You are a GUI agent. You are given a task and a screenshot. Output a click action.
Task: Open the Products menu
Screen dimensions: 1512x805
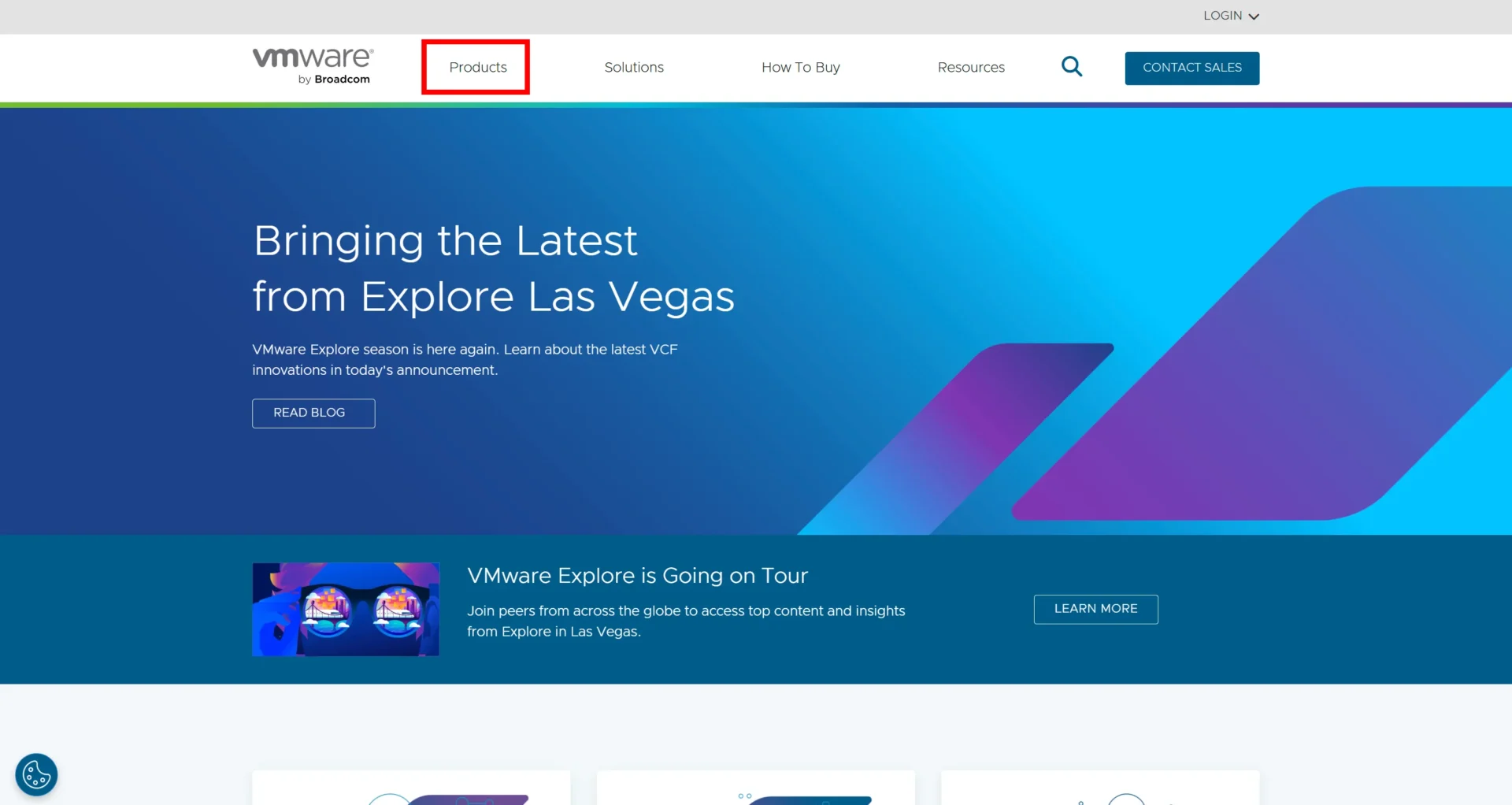pyautogui.click(x=478, y=68)
